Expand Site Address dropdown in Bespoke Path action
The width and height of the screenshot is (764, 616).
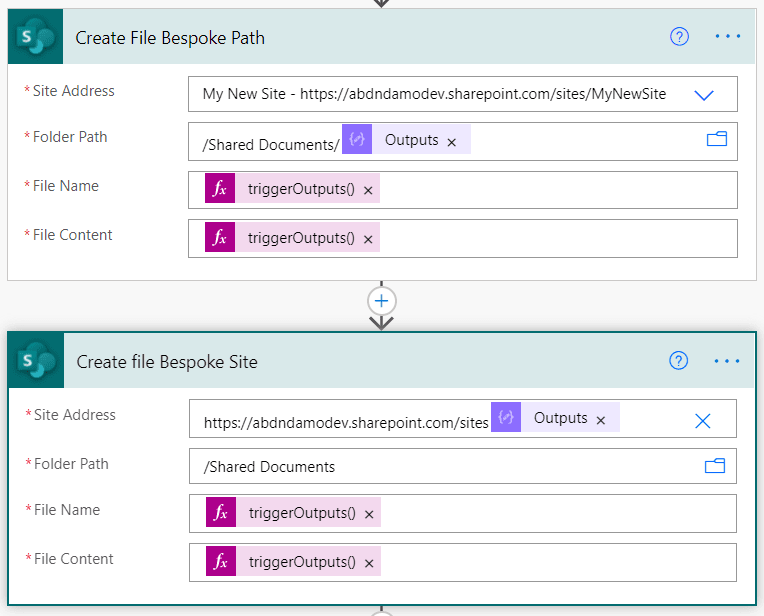pyautogui.click(x=704, y=95)
